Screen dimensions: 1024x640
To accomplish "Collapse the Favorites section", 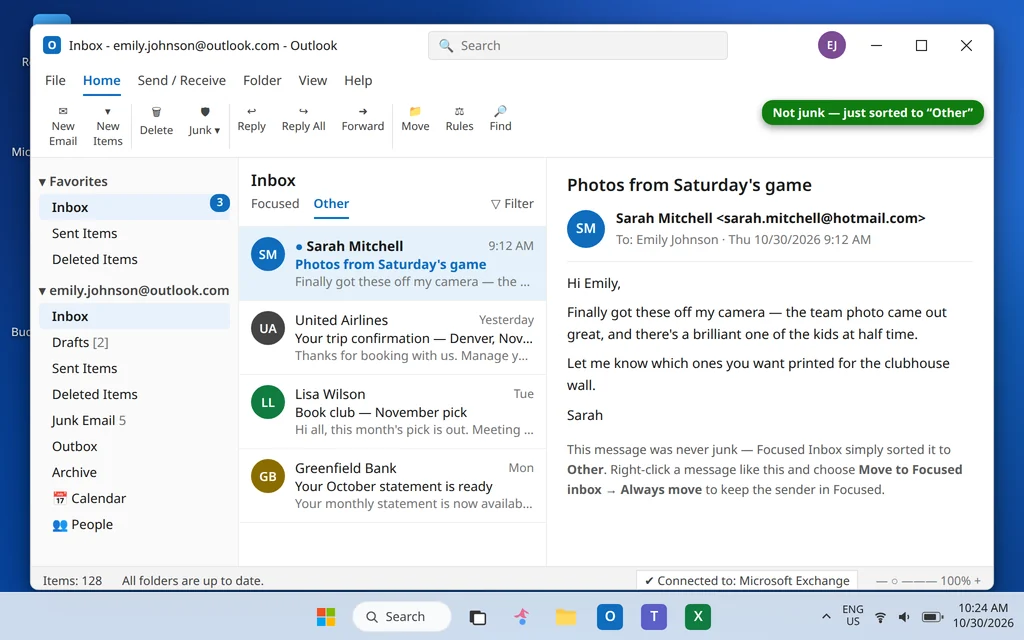I will [x=42, y=182].
